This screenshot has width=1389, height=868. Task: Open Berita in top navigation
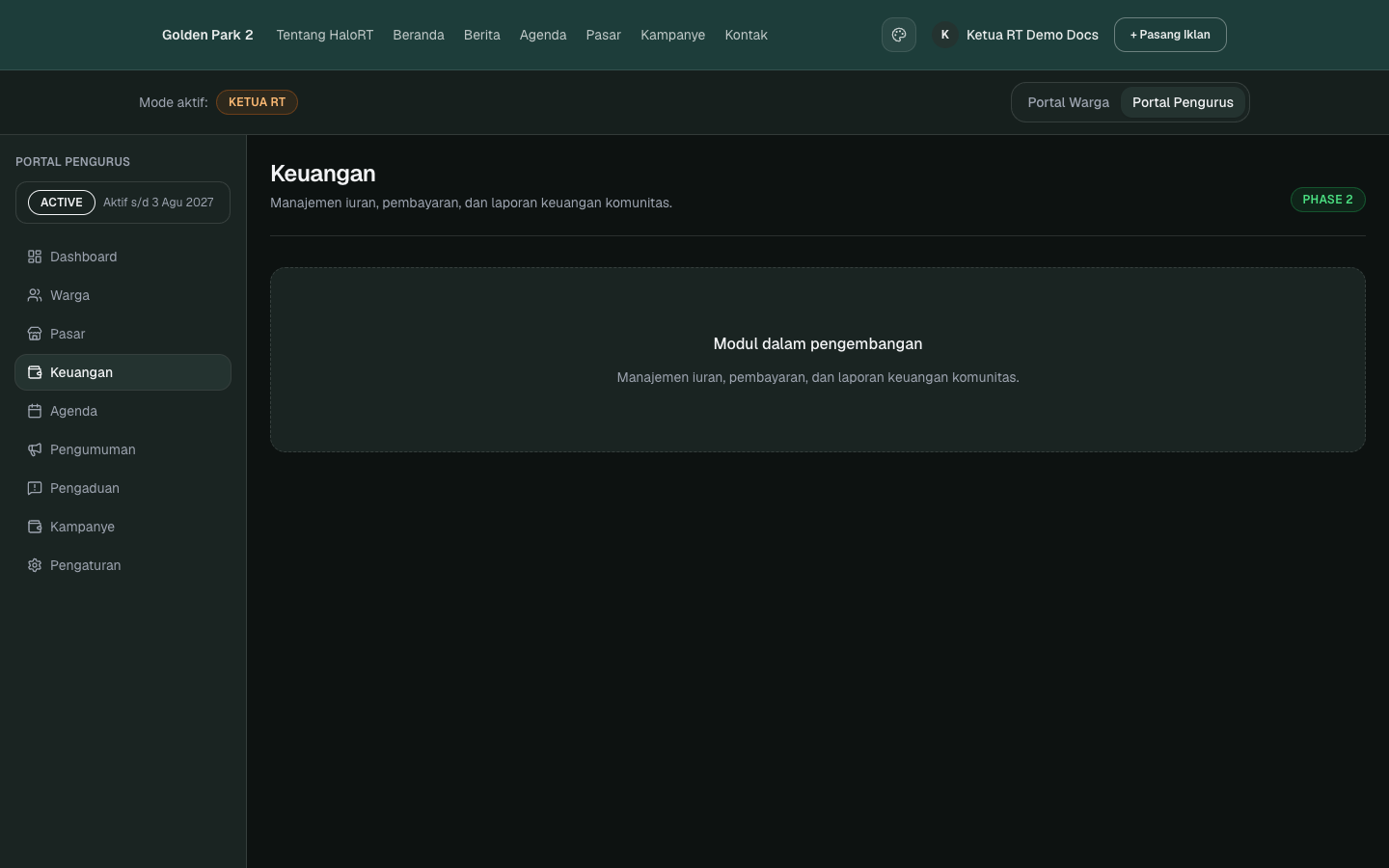pyautogui.click(x=482, y=35)
